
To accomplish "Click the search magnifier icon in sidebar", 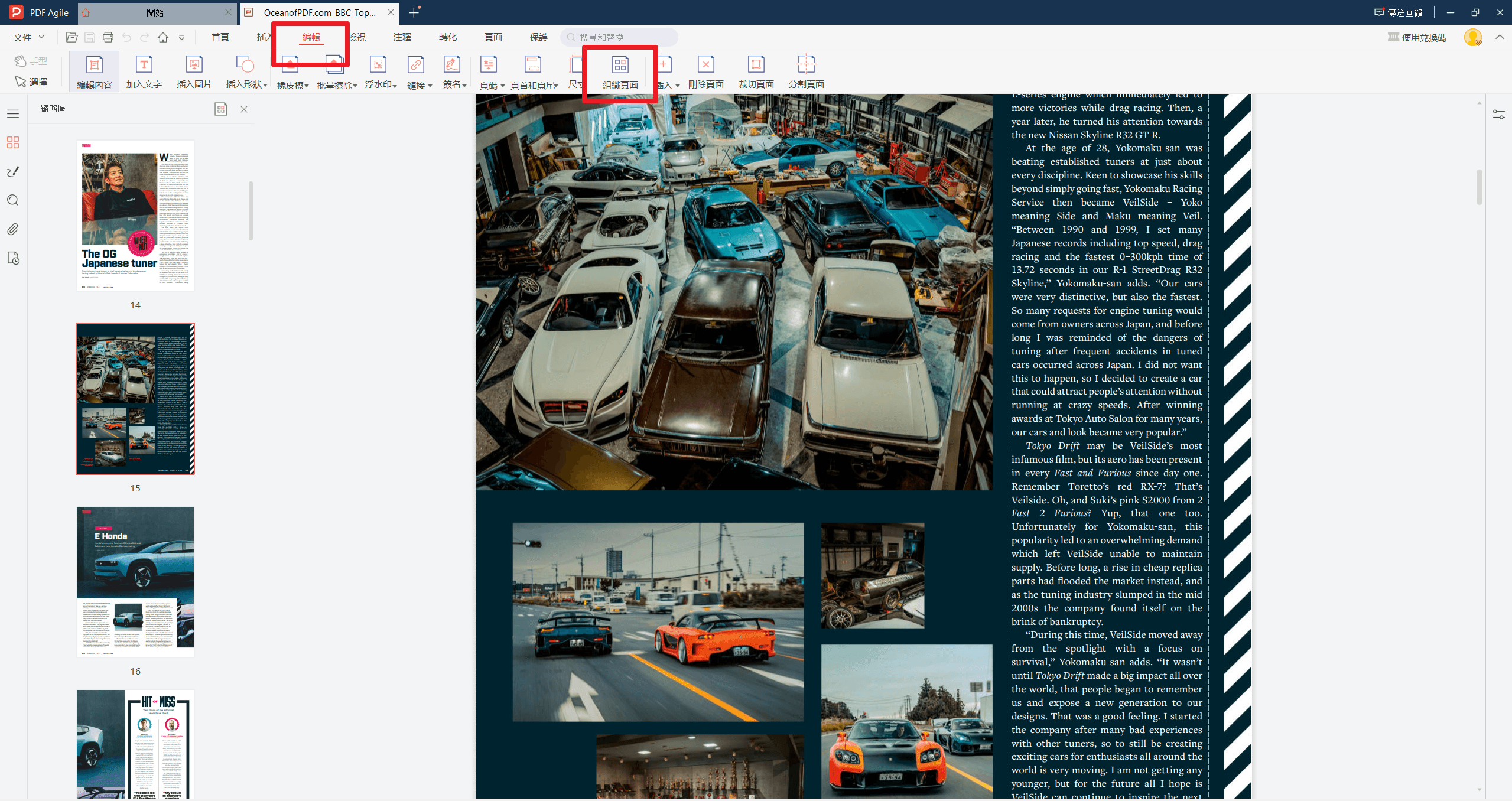I will pyautogui.click(x=13, y=200).
